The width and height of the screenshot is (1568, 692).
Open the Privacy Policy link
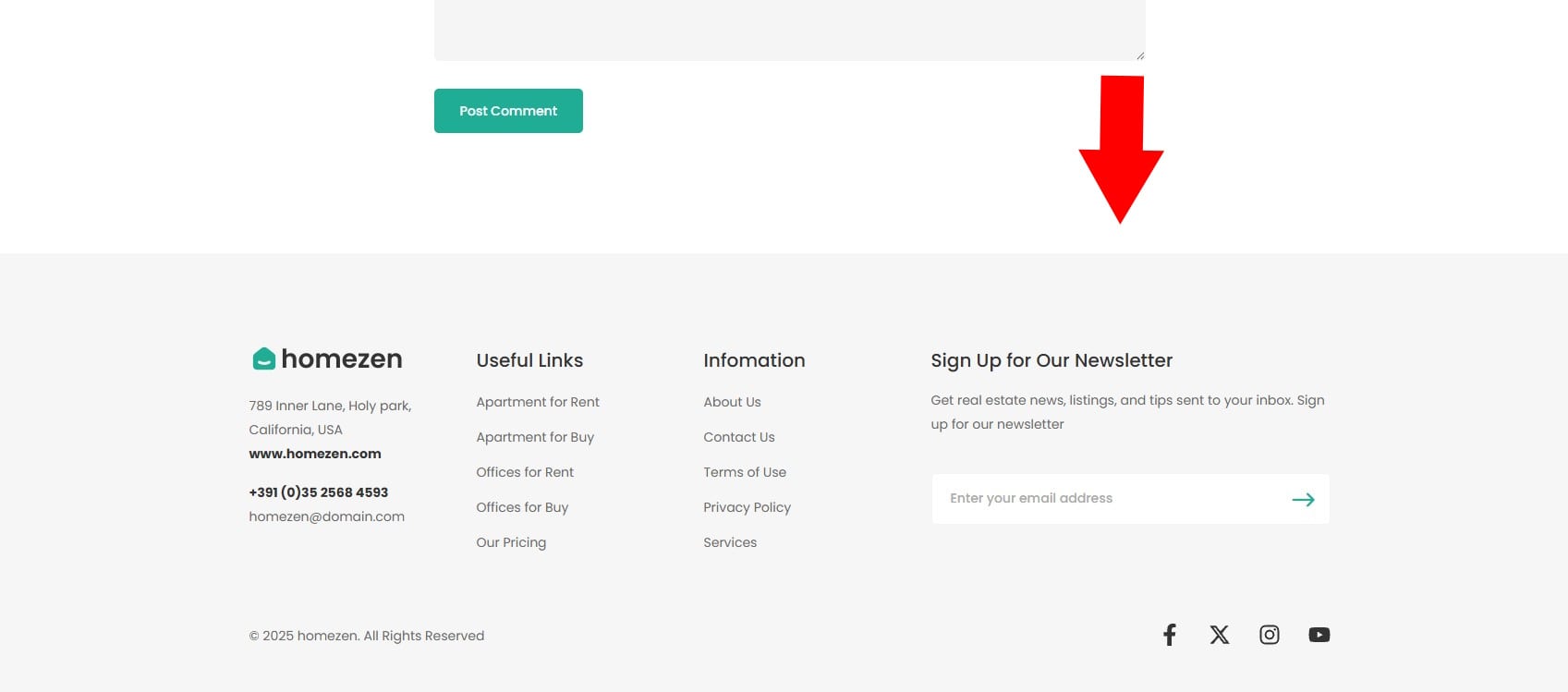[747, 507]
